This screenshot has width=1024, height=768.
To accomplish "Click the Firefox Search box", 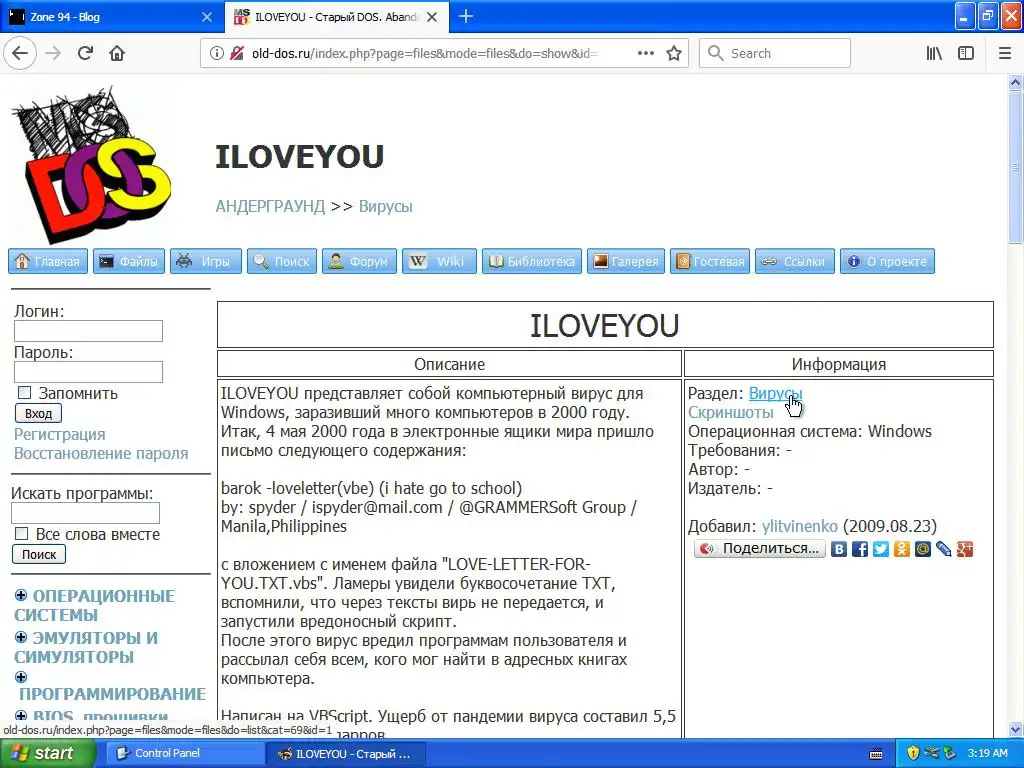I will click(x=775, y=54).
